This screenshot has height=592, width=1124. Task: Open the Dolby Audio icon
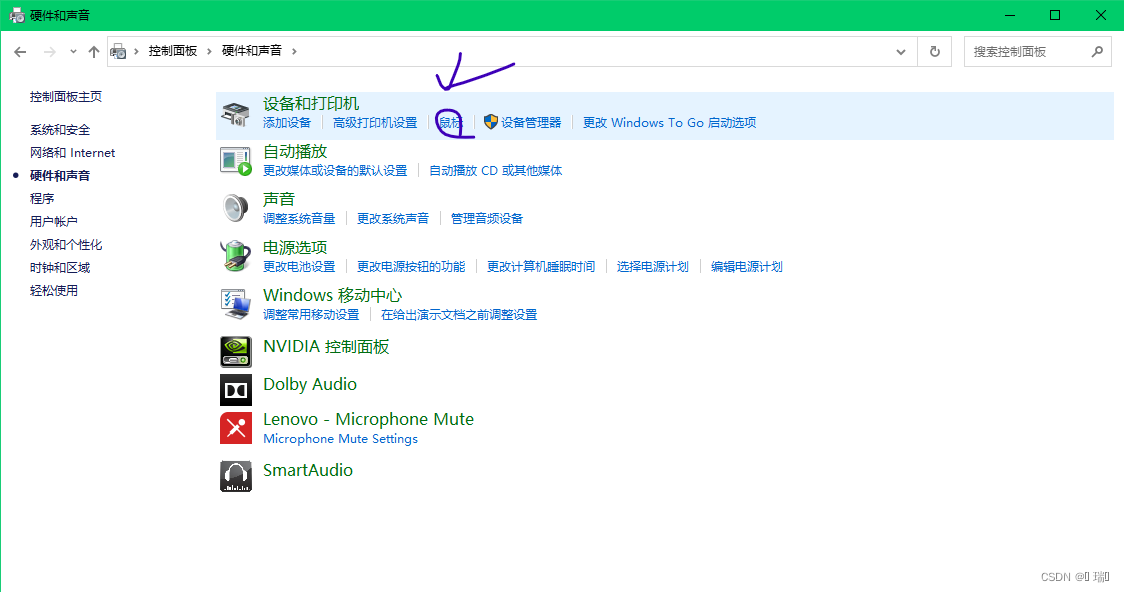tap(236, 390)
